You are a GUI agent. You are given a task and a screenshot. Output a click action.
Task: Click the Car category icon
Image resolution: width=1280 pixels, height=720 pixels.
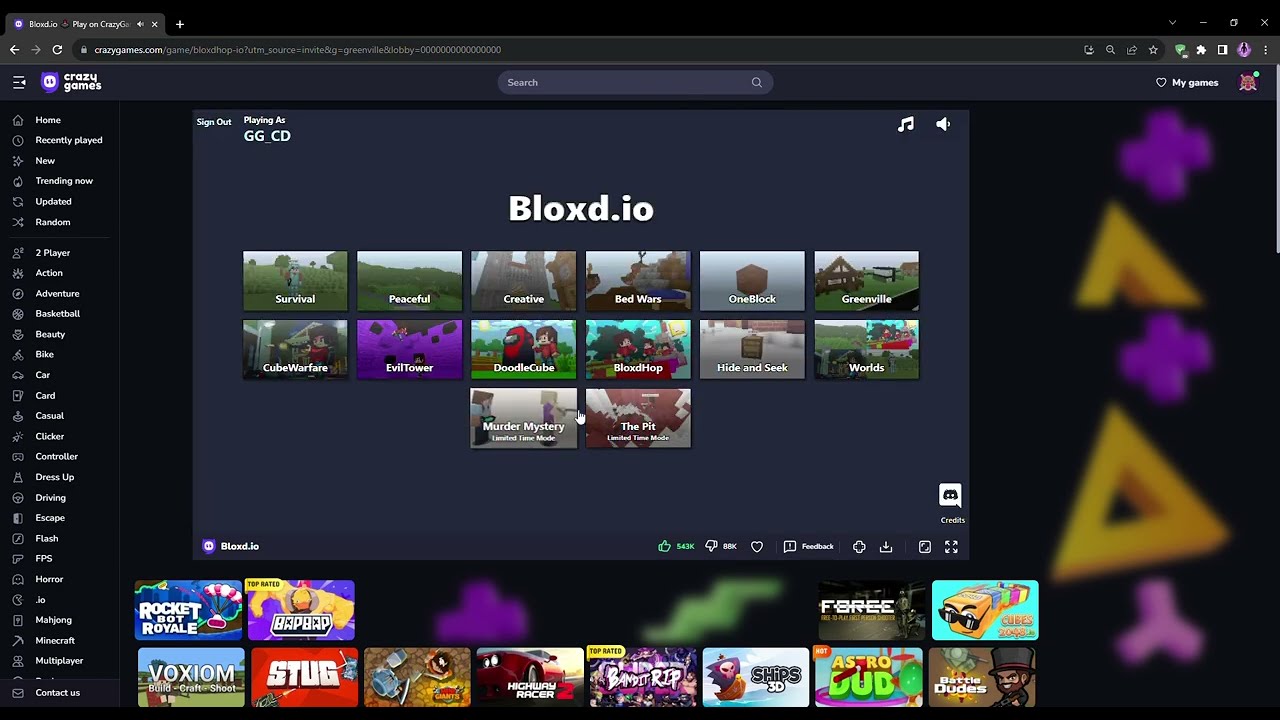18,375
